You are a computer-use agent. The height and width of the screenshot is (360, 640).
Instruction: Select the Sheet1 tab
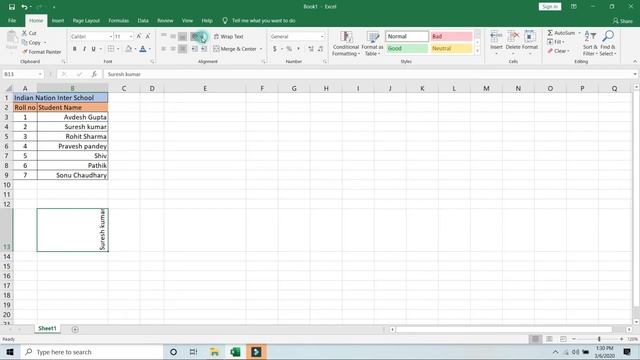click(47, 329)
